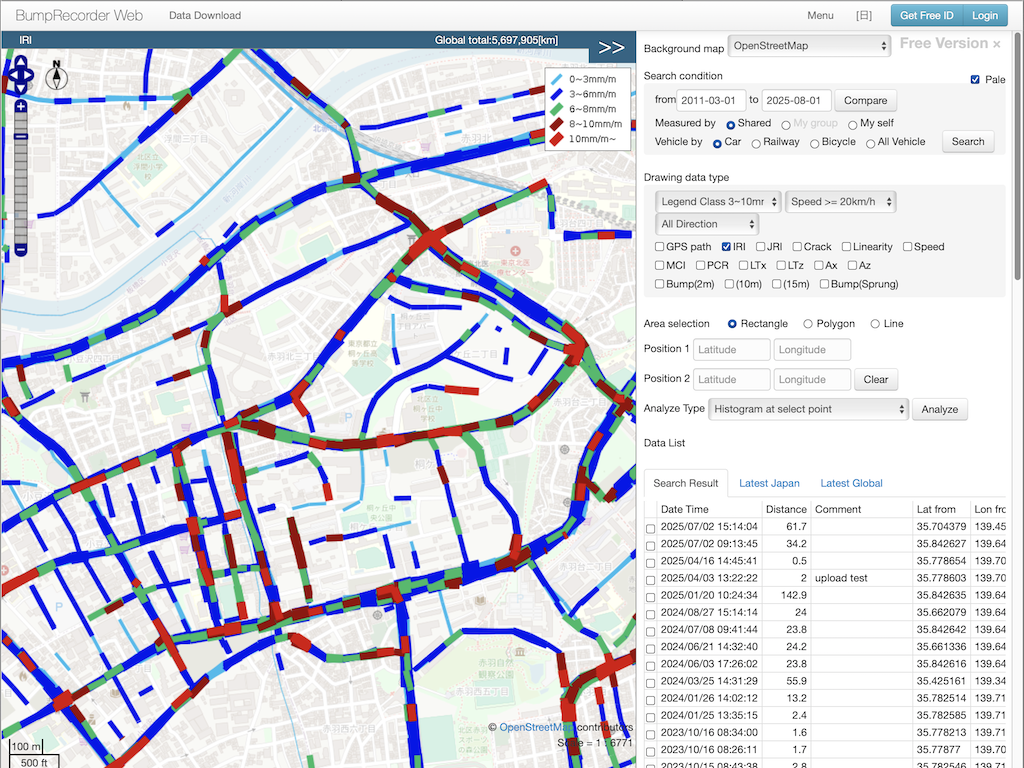Click the BumpRecorder Web logo

[x=79, y=15]
